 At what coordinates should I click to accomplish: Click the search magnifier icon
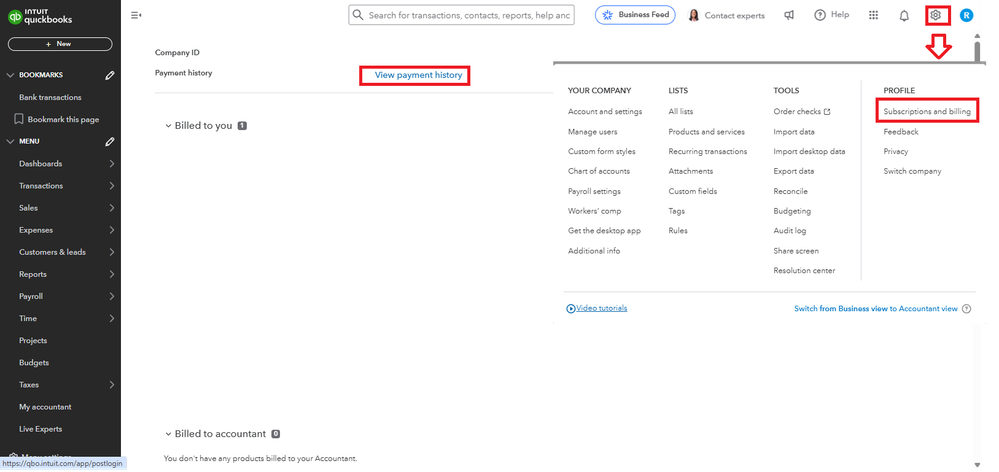358,15
